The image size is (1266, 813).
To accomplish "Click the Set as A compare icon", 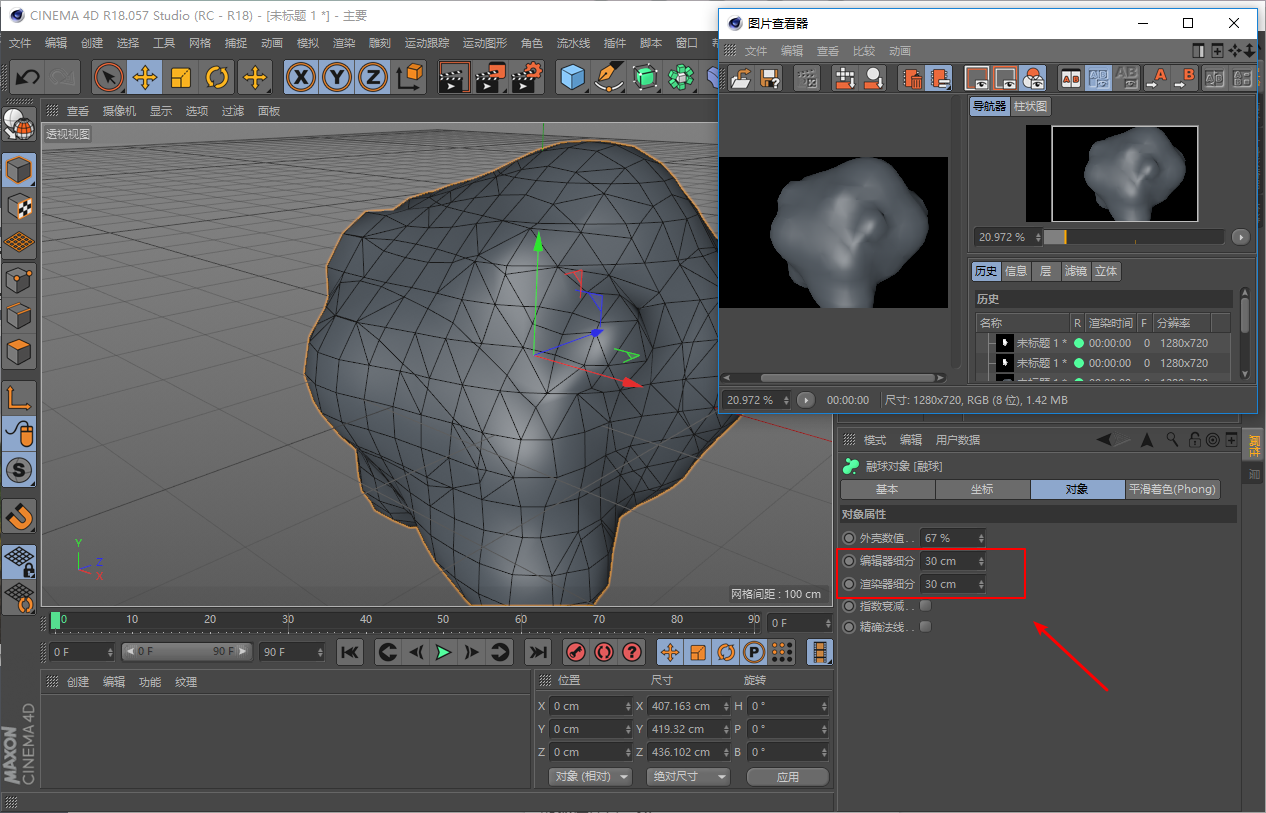I will point(1157,78).
